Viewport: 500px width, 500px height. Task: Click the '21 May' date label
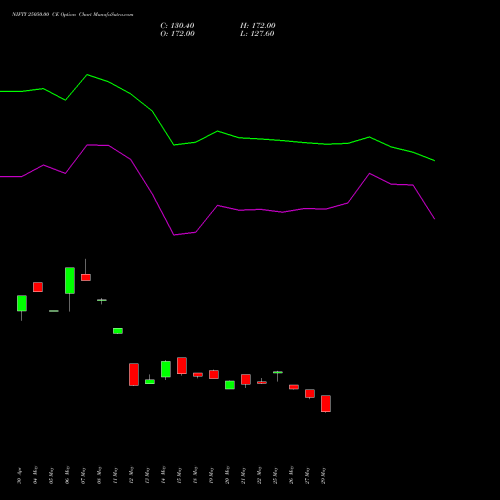pyautogui.click(x=244, y=475)
